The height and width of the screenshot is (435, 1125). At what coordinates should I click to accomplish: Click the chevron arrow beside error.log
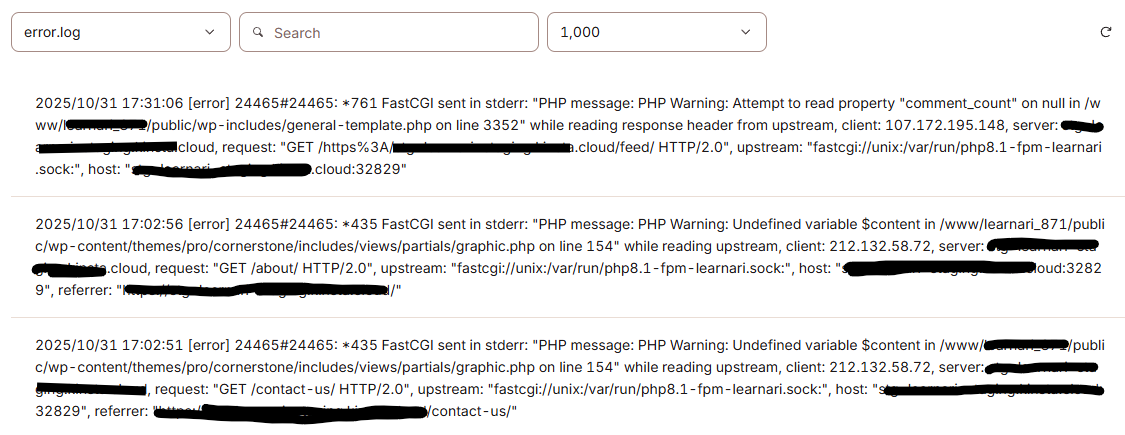[210, 32]
